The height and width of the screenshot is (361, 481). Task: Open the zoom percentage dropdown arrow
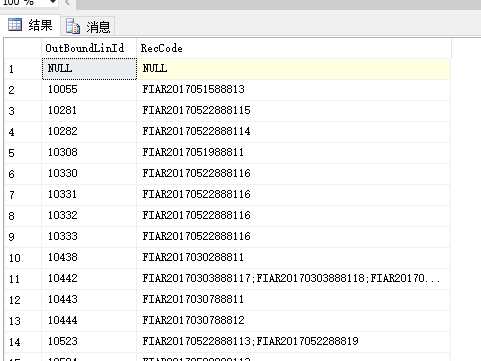52,2
